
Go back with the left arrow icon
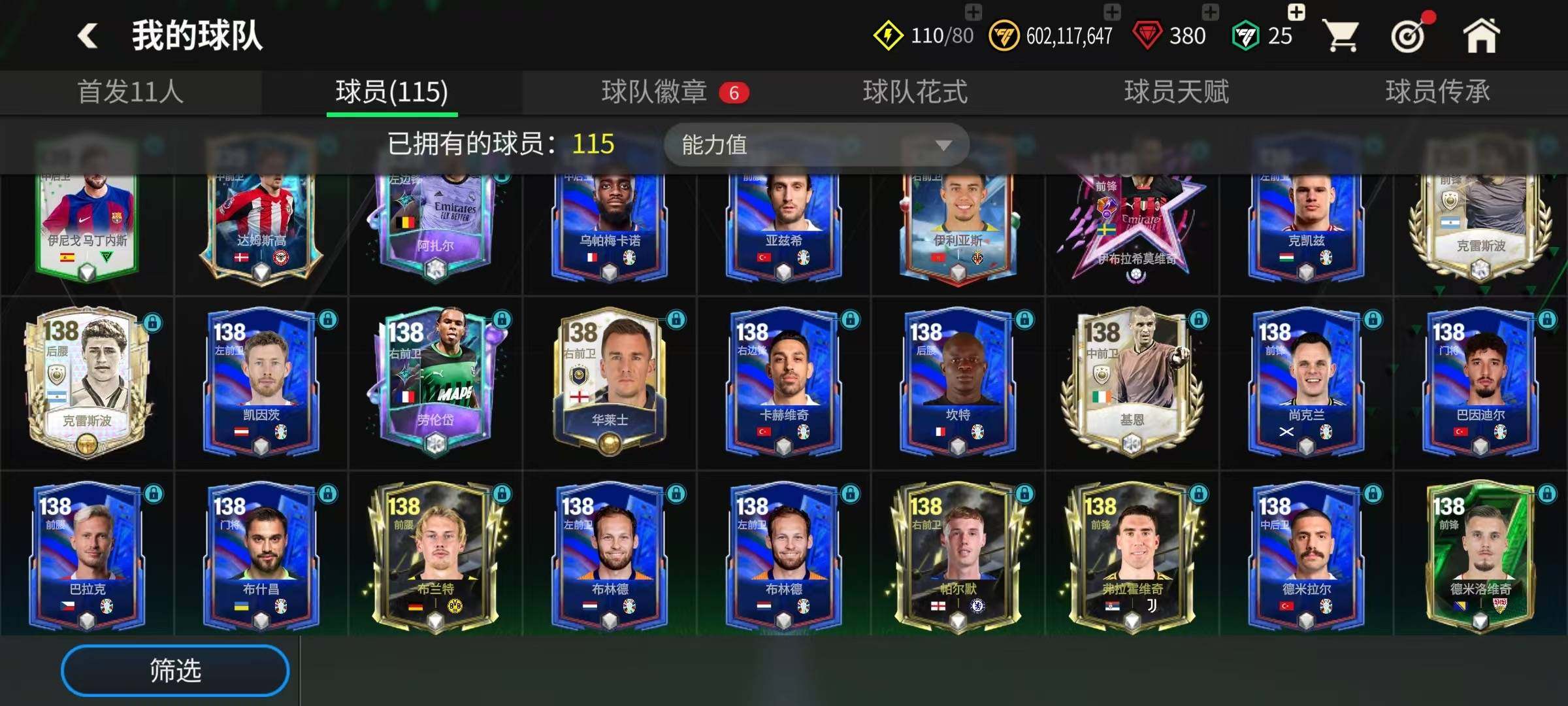pos(88,35)
